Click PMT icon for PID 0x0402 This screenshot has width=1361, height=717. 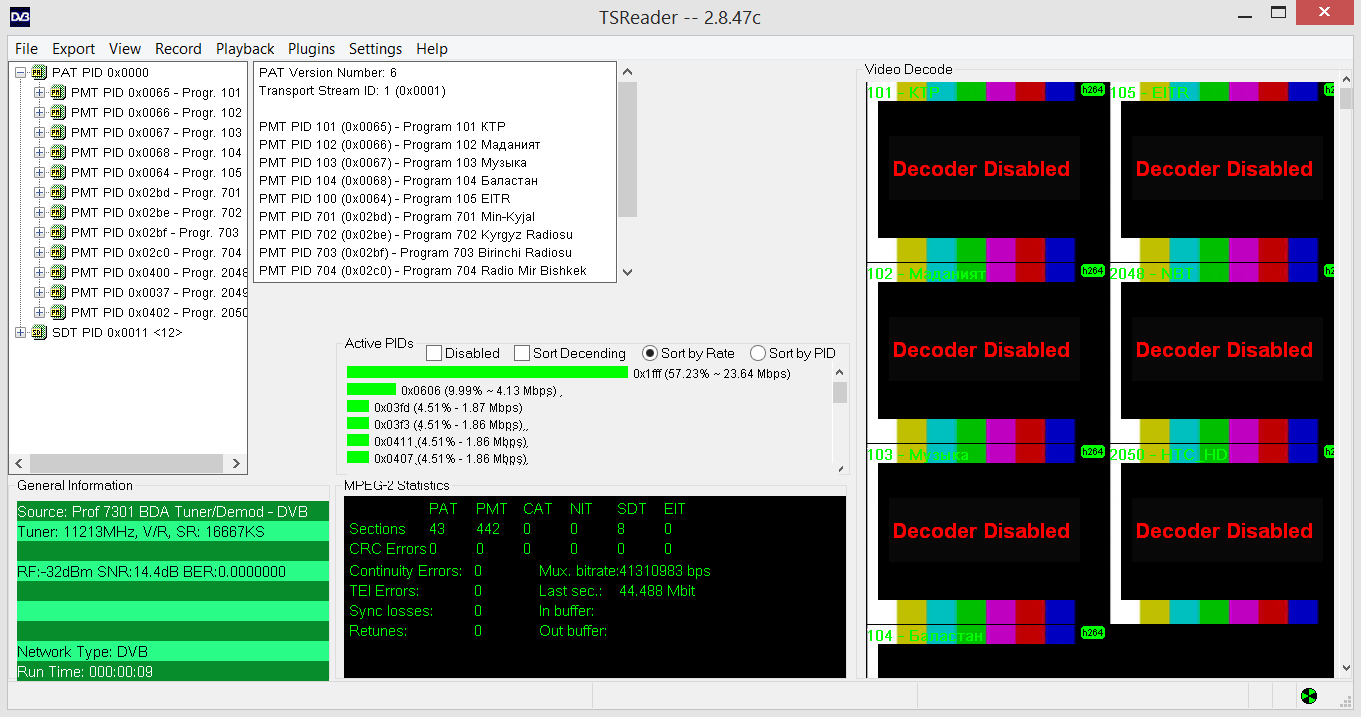click(58, 312)
